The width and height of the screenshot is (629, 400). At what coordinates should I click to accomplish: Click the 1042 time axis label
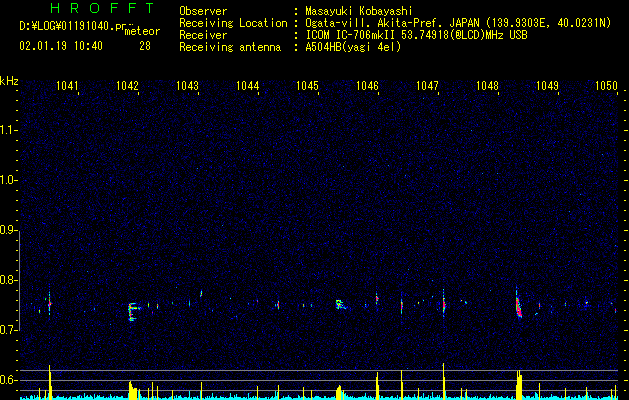pyautogui.click(x=127, y=86)
